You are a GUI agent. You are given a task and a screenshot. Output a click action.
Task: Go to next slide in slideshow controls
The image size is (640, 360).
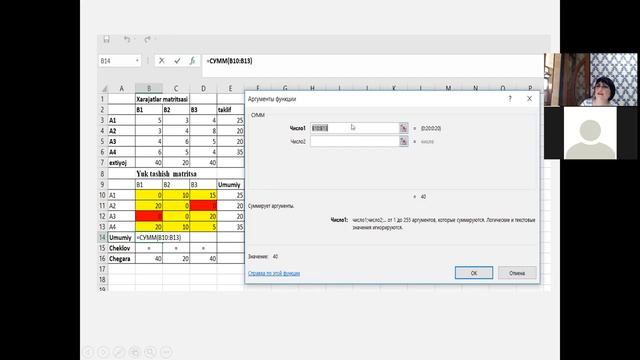coord(104,352)
